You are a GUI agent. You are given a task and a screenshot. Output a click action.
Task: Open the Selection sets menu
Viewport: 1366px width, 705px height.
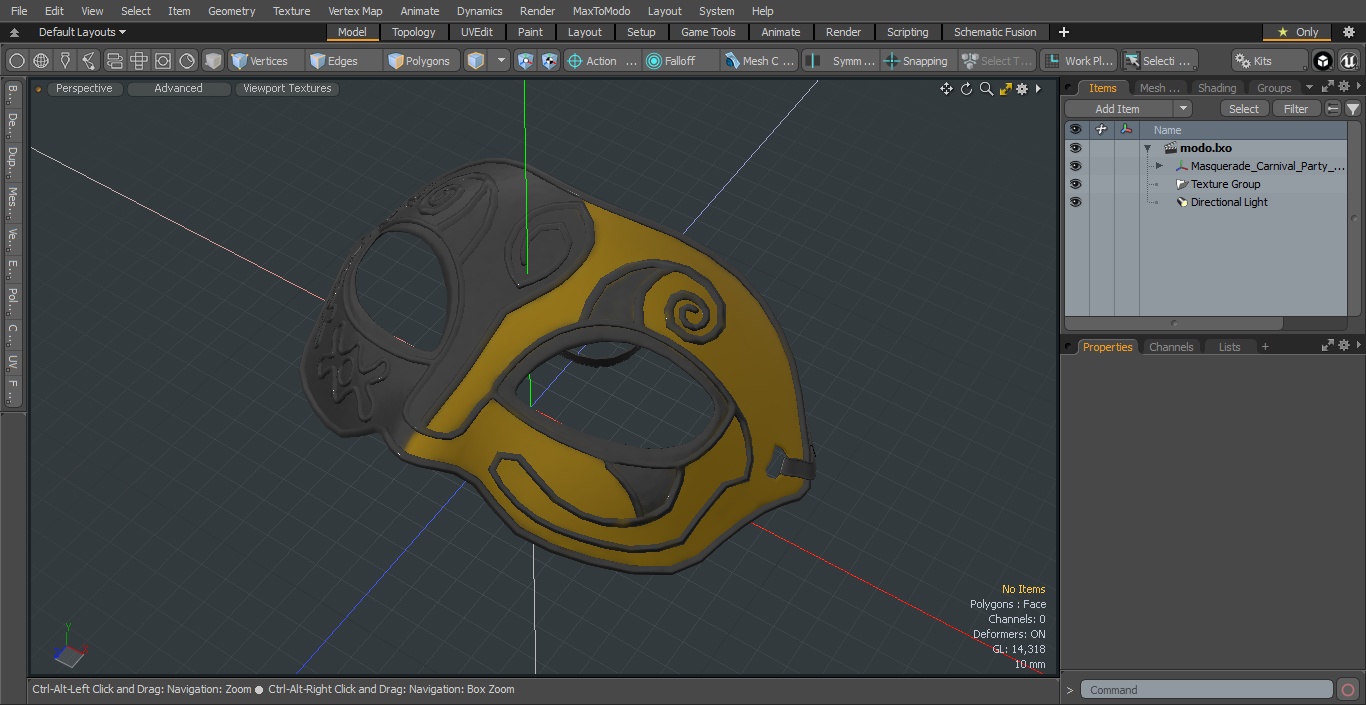click(1159, 61)
